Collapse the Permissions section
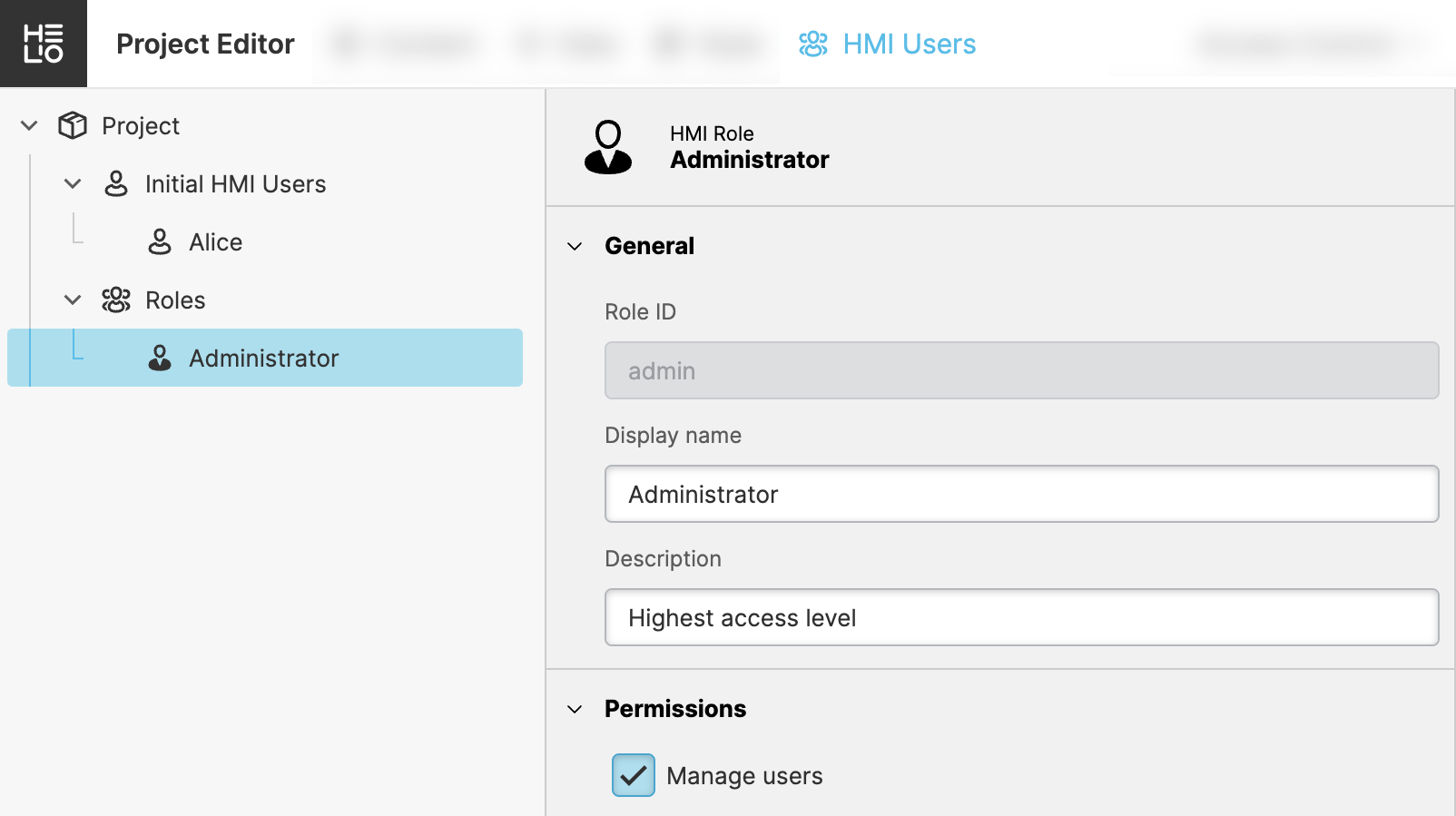Screen dimensions: 1456x816 click(575, 709)
